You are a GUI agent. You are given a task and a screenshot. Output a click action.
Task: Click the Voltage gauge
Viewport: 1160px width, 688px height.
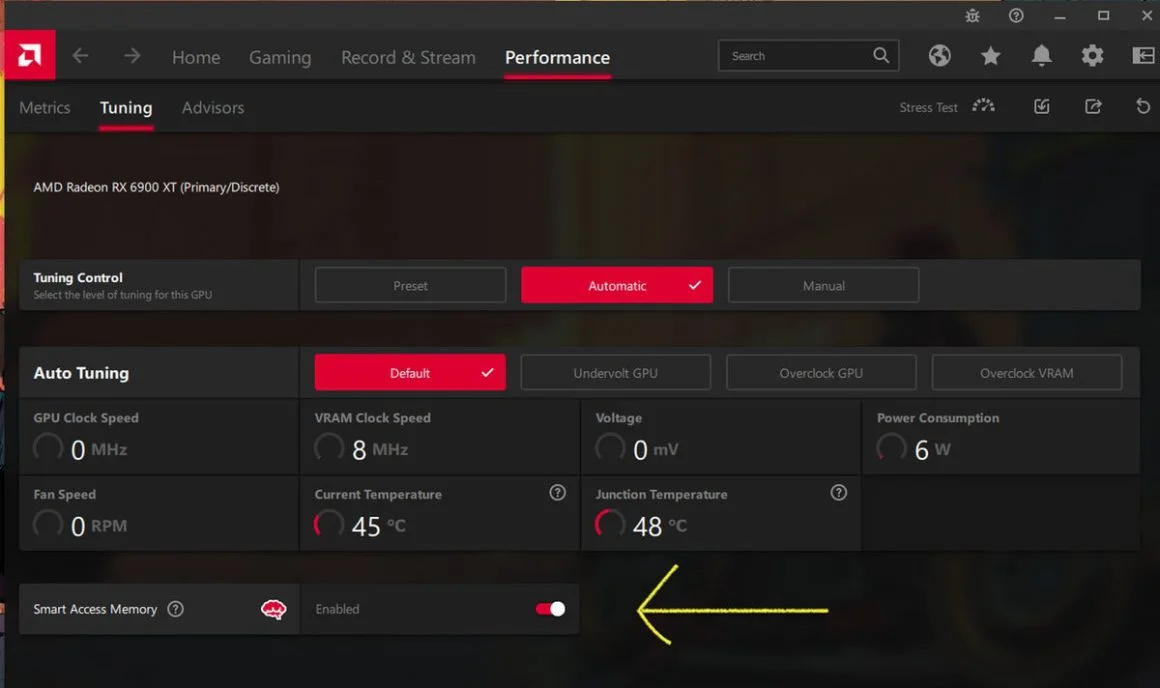[610, 448]
